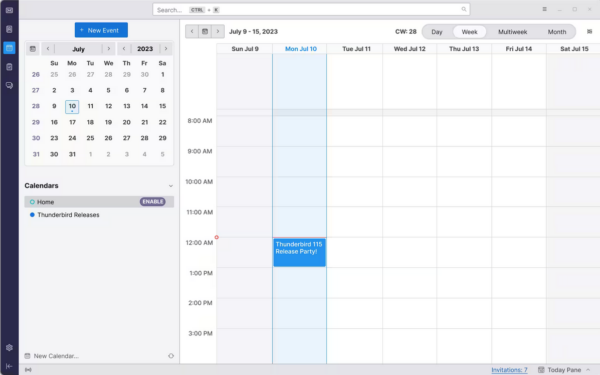Toggle the Today Pane
Image resolution: width=600 pixels, height=375 pixels.
coord(564,370)
